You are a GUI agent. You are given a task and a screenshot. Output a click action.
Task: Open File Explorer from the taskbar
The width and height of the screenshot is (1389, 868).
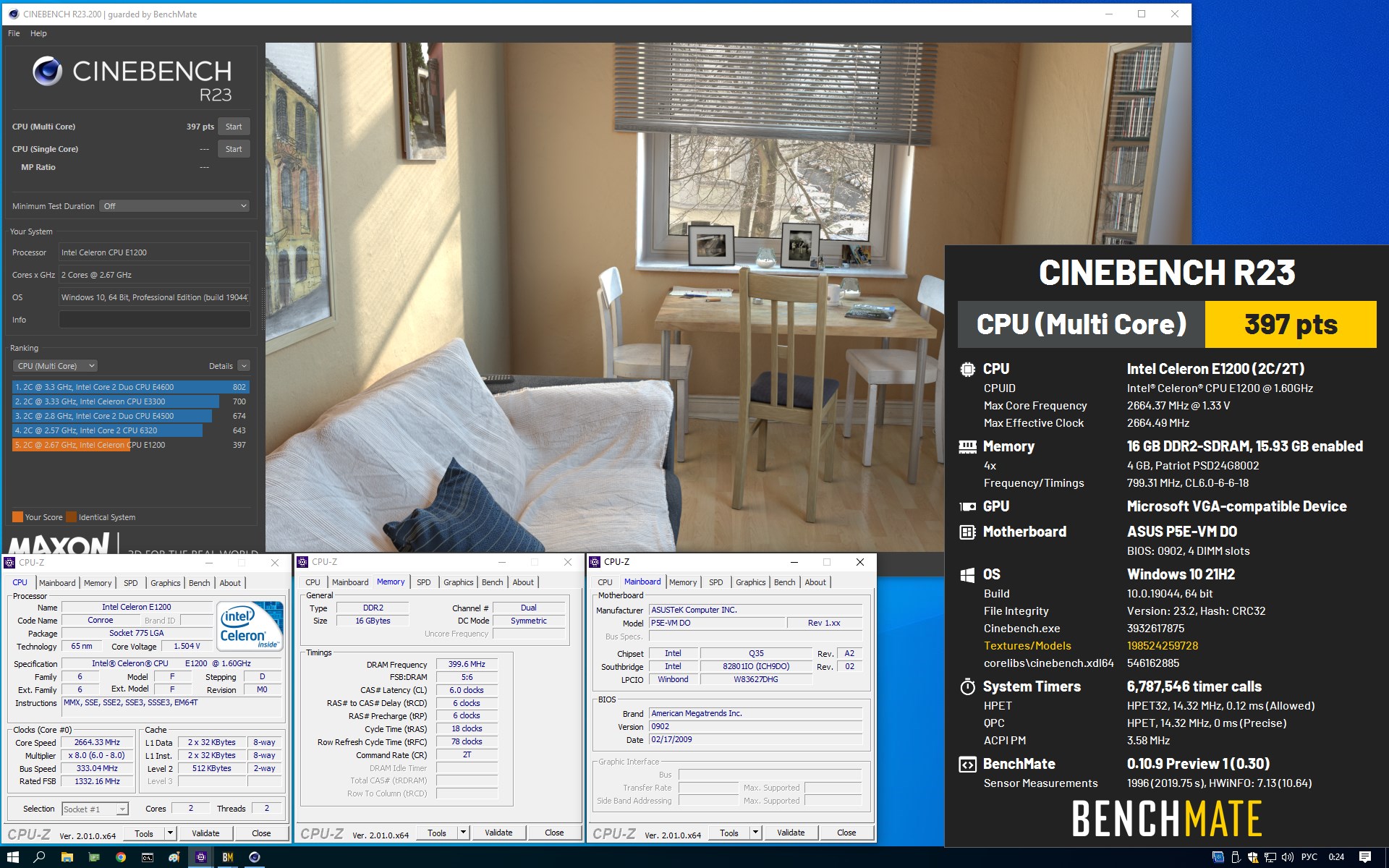pyautogui.click(x=67, y=857)
